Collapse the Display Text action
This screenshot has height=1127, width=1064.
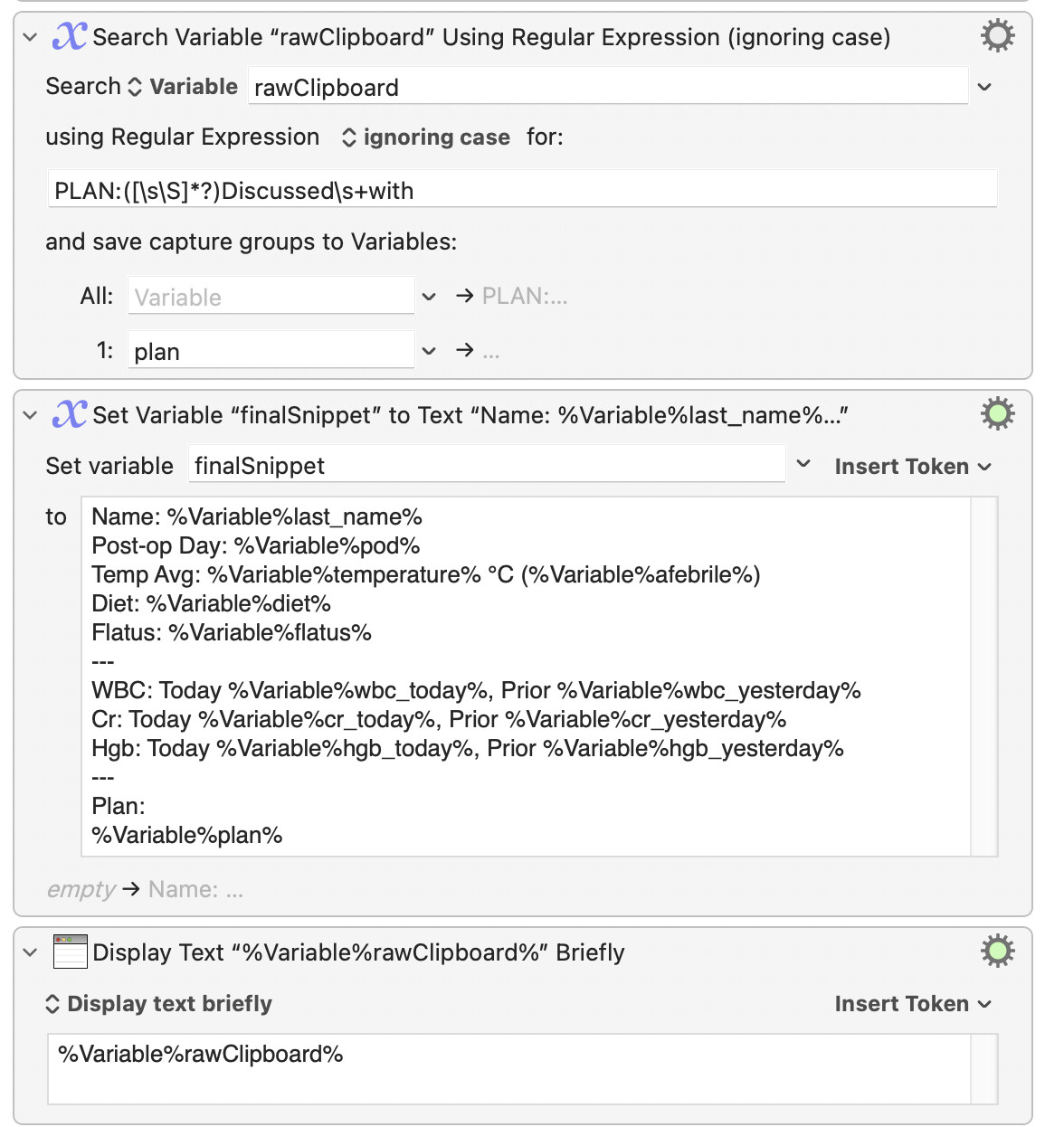point(30,952)
